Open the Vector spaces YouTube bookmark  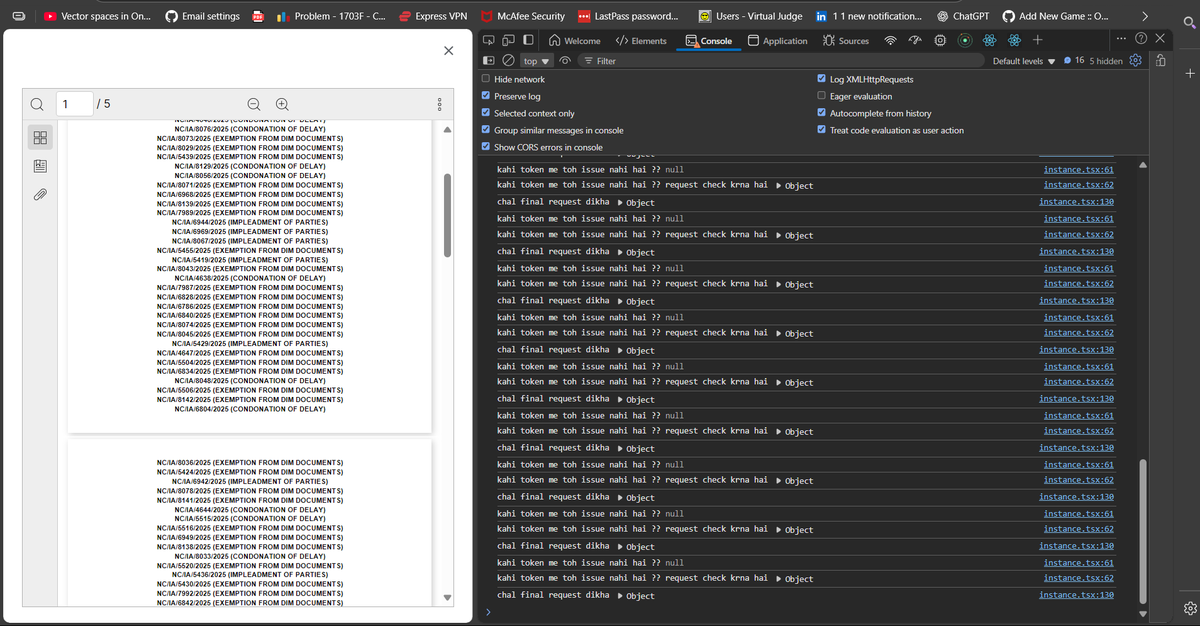pos(97,16)
